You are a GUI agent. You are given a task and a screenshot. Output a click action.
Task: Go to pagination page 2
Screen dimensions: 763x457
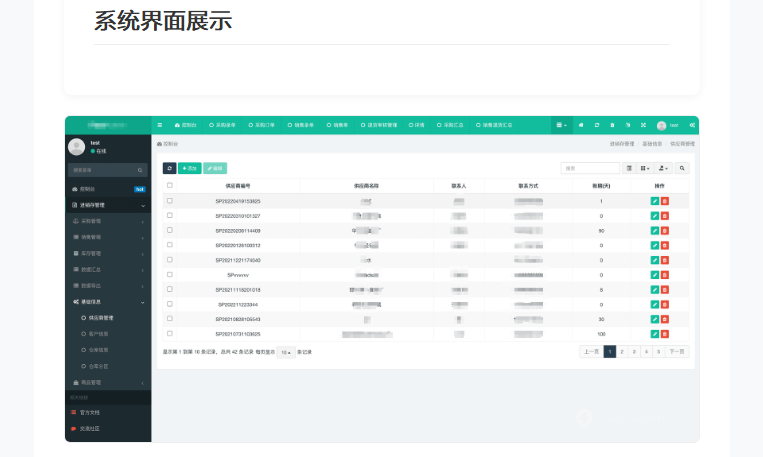pyautogui.click(x=622, y=352)
